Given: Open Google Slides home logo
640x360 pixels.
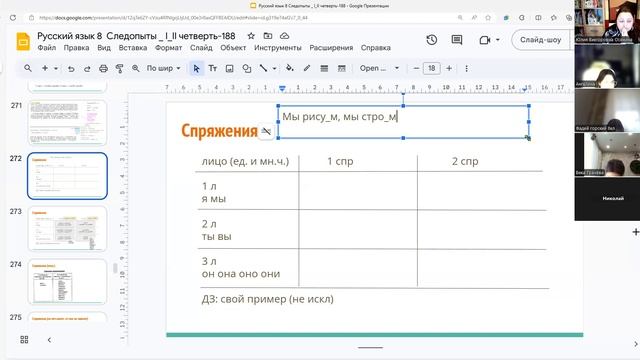Looking at the screenshot, I should point(23,42).
